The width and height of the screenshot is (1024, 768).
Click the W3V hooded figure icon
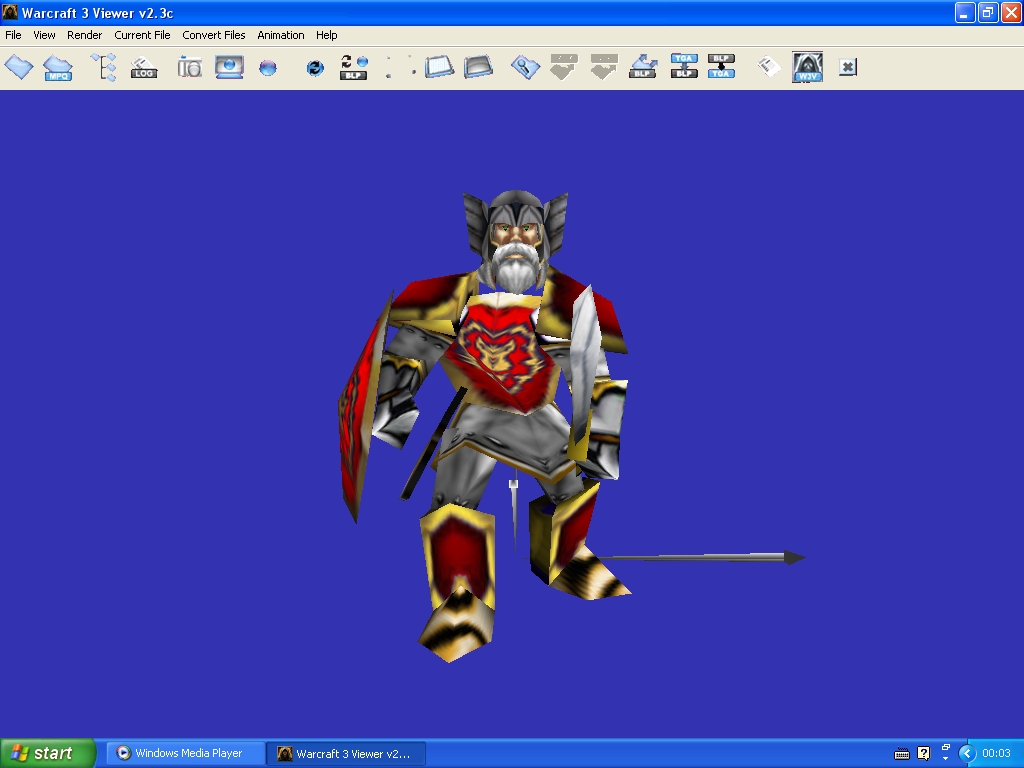point(807,67)
